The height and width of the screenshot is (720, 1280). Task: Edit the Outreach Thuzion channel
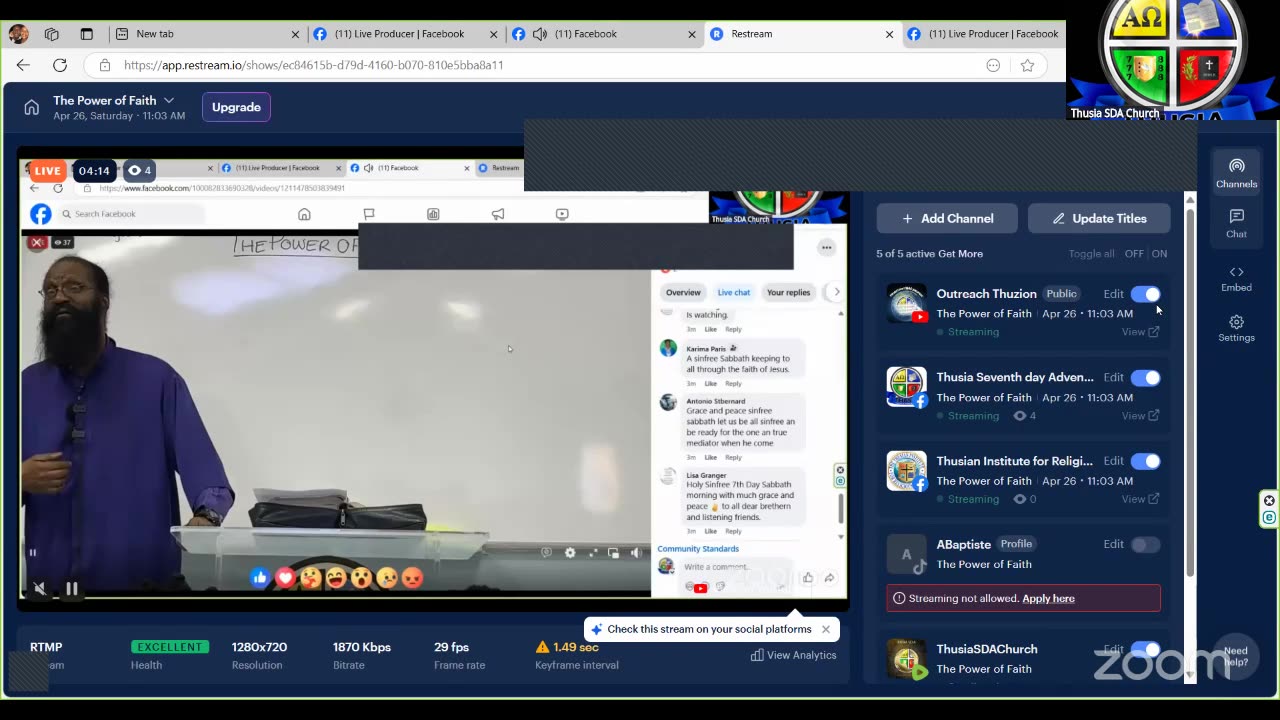click(1114, 294)
